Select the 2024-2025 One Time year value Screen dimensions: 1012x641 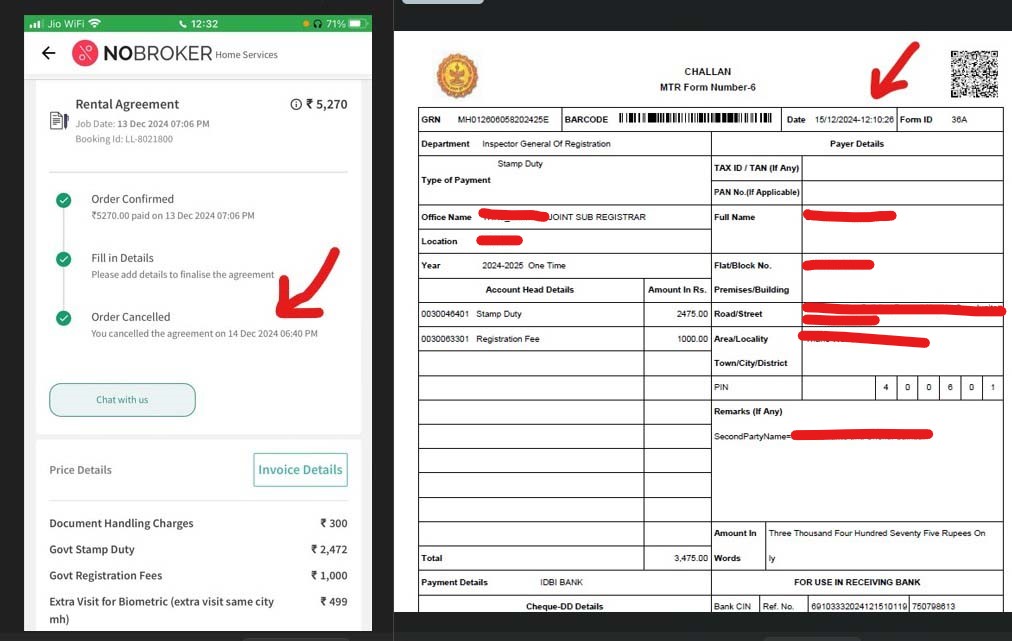pos(523,265)
